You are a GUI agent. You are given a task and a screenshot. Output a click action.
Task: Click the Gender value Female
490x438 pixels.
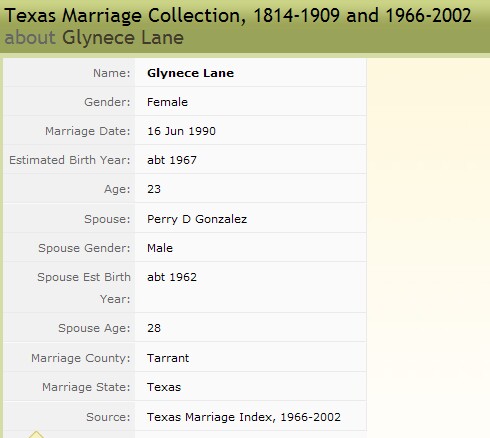point(167,102)
